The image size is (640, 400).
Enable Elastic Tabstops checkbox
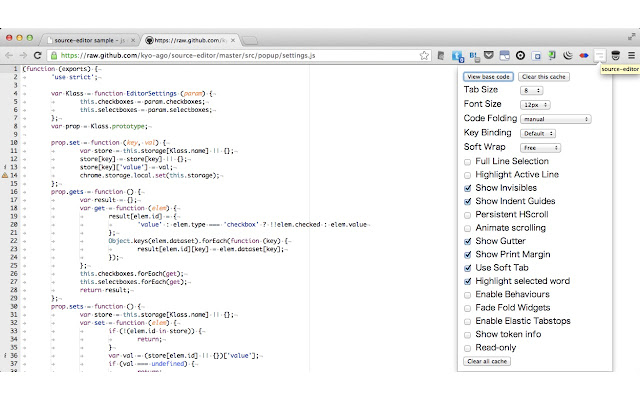pos(467,322)
